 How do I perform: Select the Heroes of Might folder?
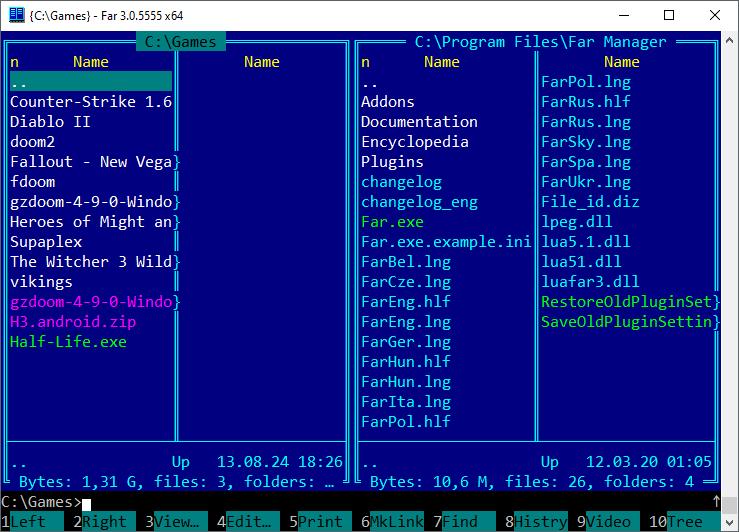[x=91, y=221]
